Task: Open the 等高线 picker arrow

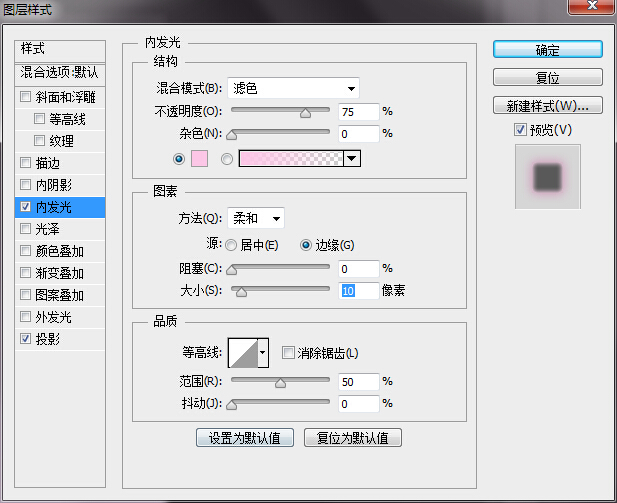Action: (263, 352)
